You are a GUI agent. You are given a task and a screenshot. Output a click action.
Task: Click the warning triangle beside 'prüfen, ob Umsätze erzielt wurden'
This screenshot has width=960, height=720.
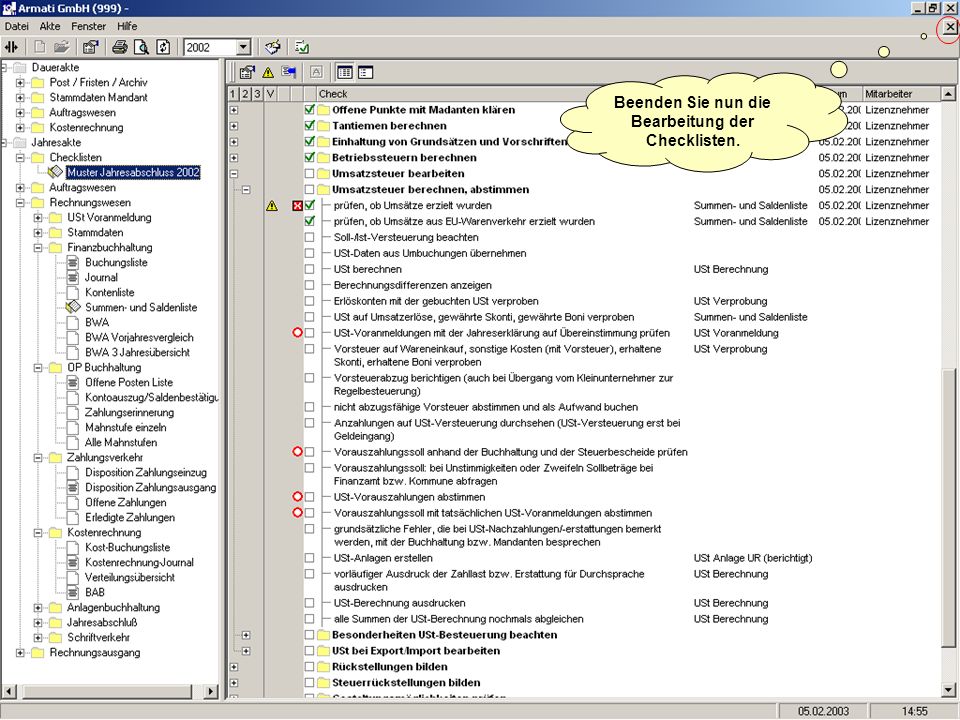[x=272, y=206]
